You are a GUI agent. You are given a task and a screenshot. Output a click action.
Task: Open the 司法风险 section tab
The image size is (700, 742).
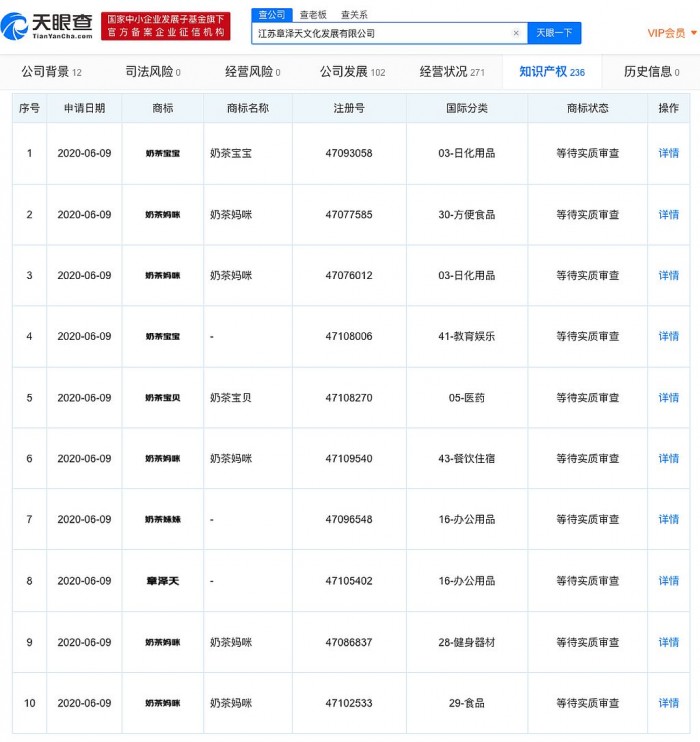(x=153, y=72)
